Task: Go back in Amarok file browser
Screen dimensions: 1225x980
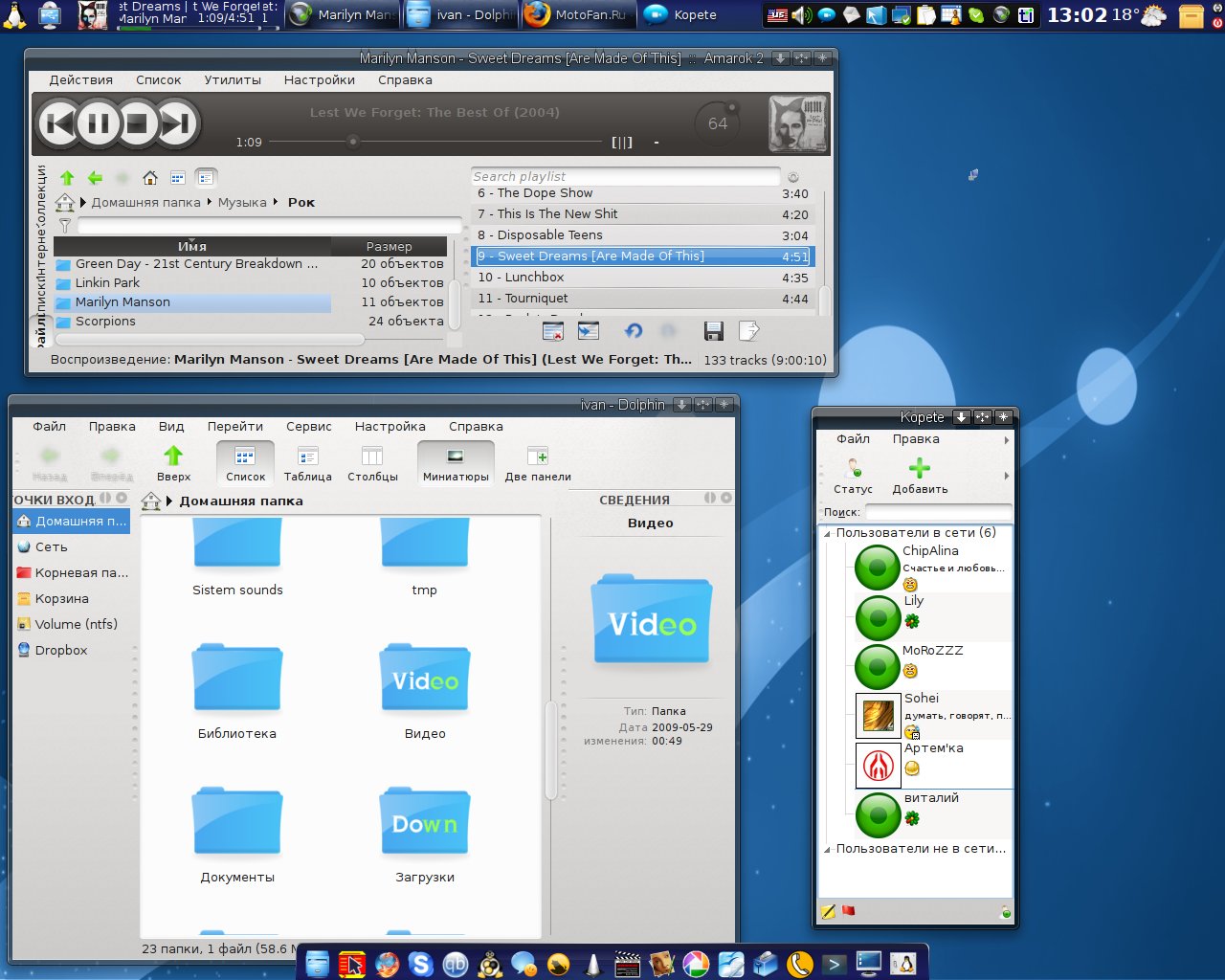Action: click(95, 178)
